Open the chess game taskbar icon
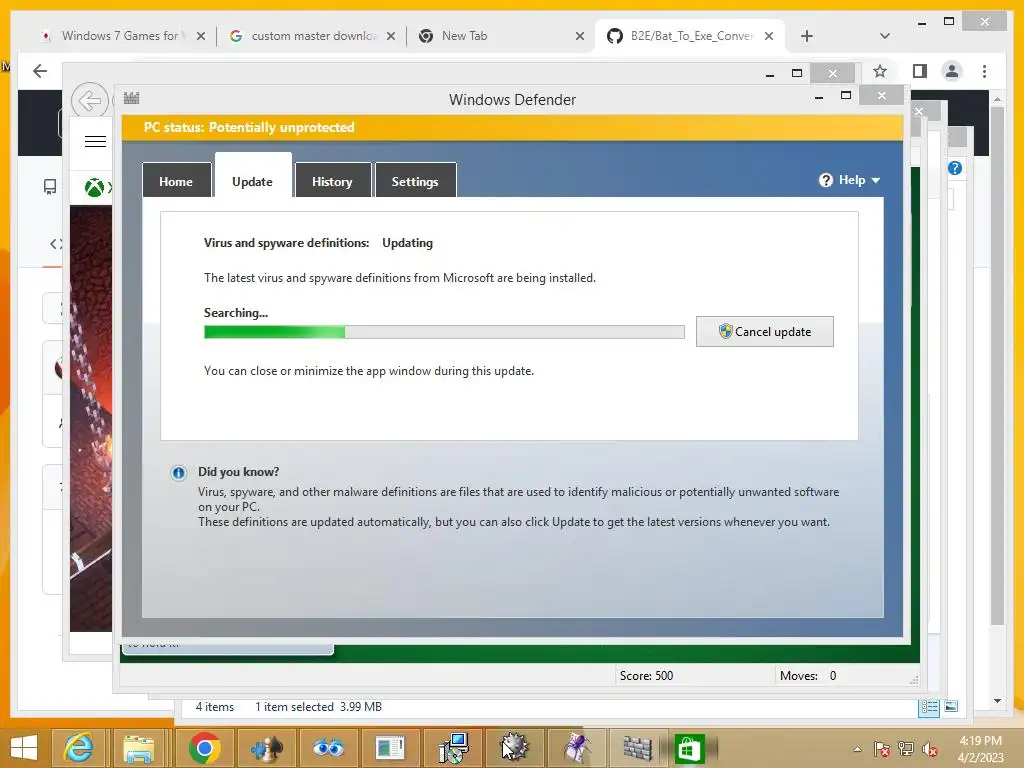The width and height of the screenshot is (1024, 768). coord(266,748)
